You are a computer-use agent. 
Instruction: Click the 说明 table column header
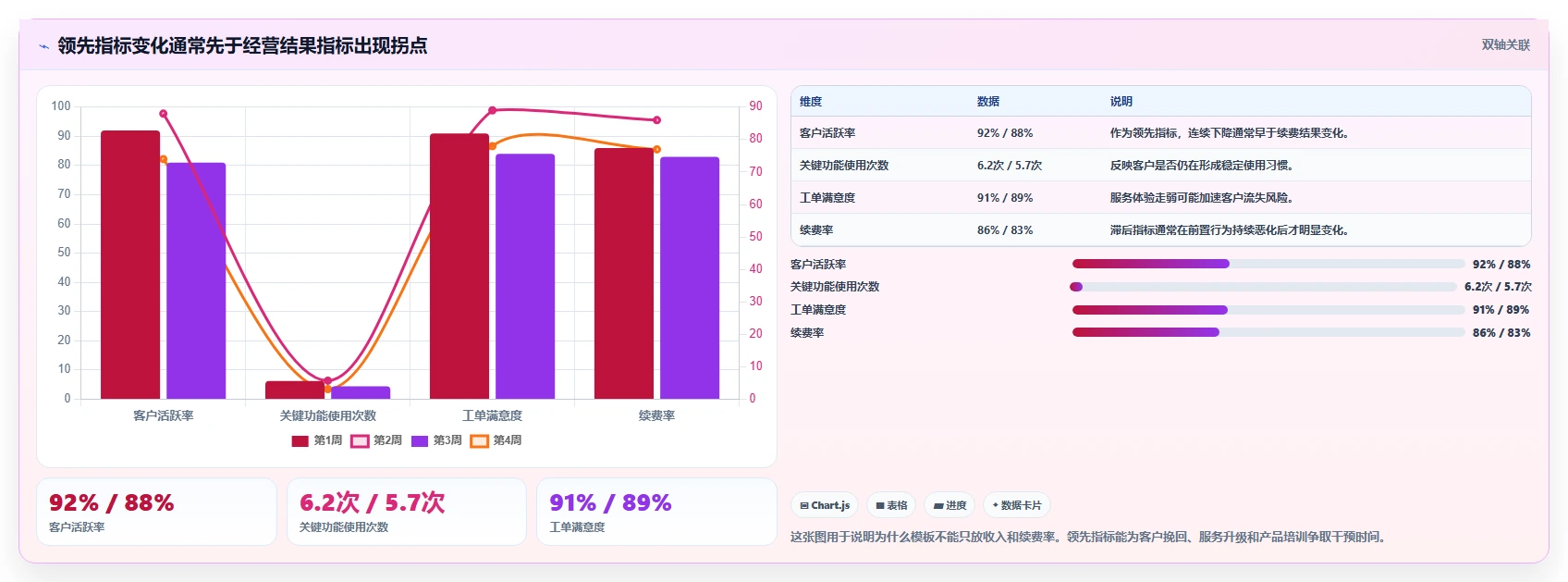point(1121,102)
